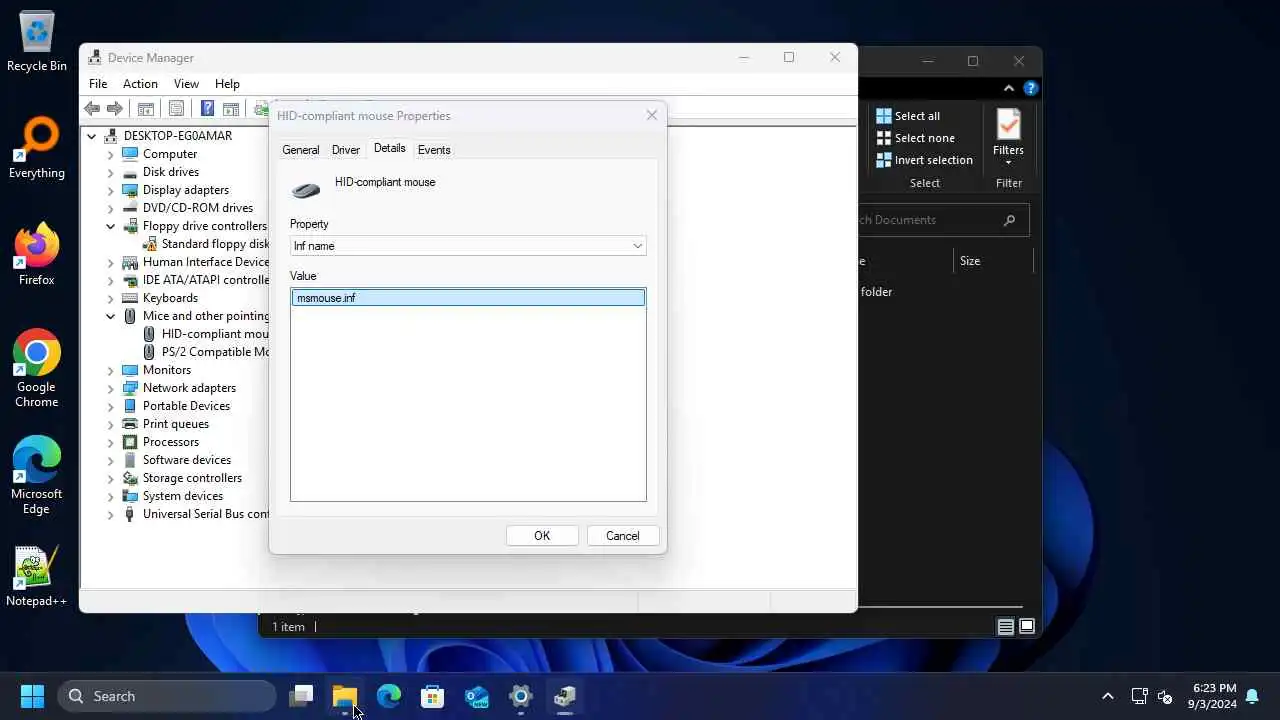Viewport: 1280px width, 720px height.
Task: Click the System devices category icon
Action: (x=130, y=496)
